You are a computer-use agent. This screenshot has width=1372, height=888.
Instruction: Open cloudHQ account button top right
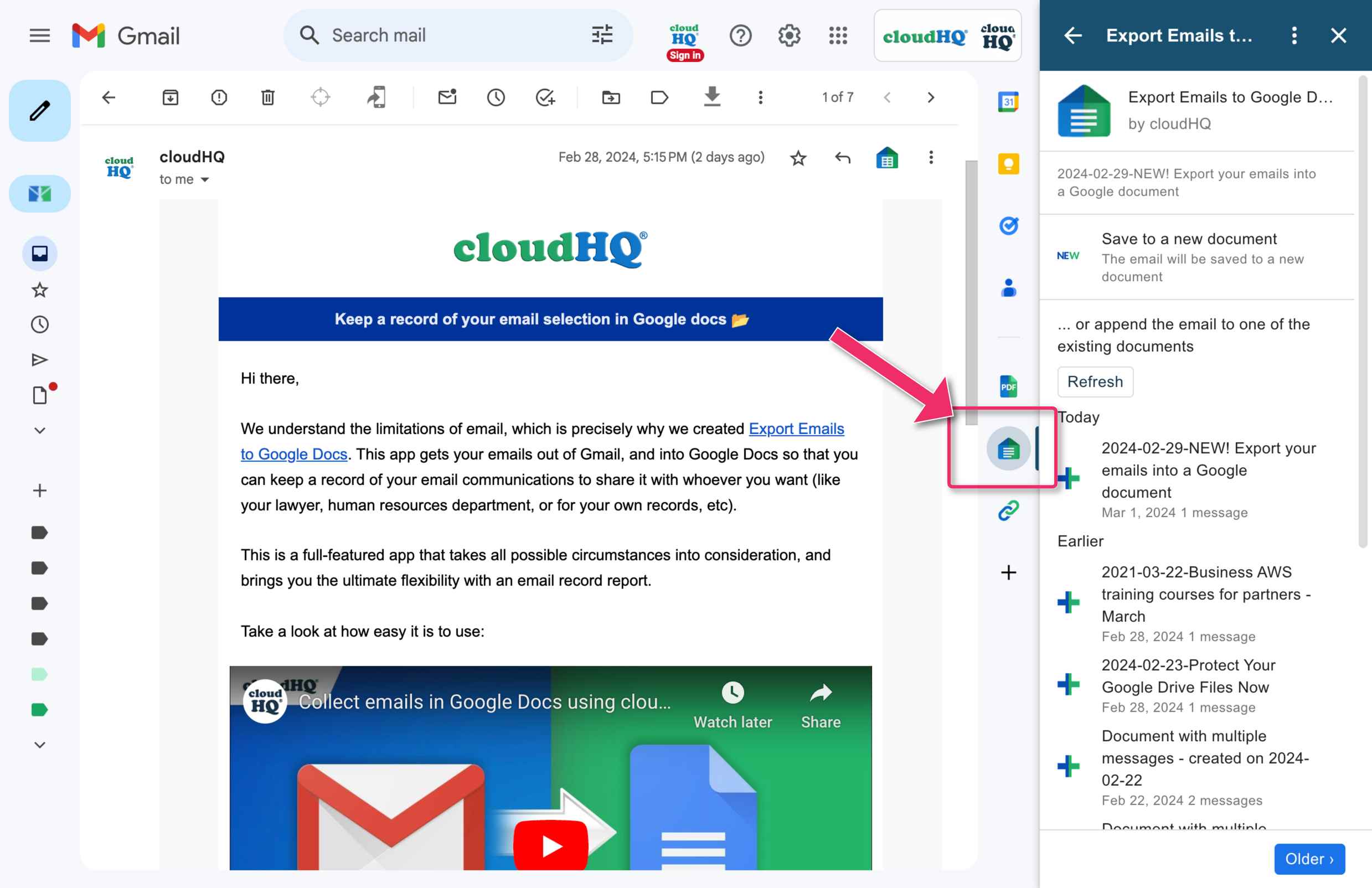(947, 36)
